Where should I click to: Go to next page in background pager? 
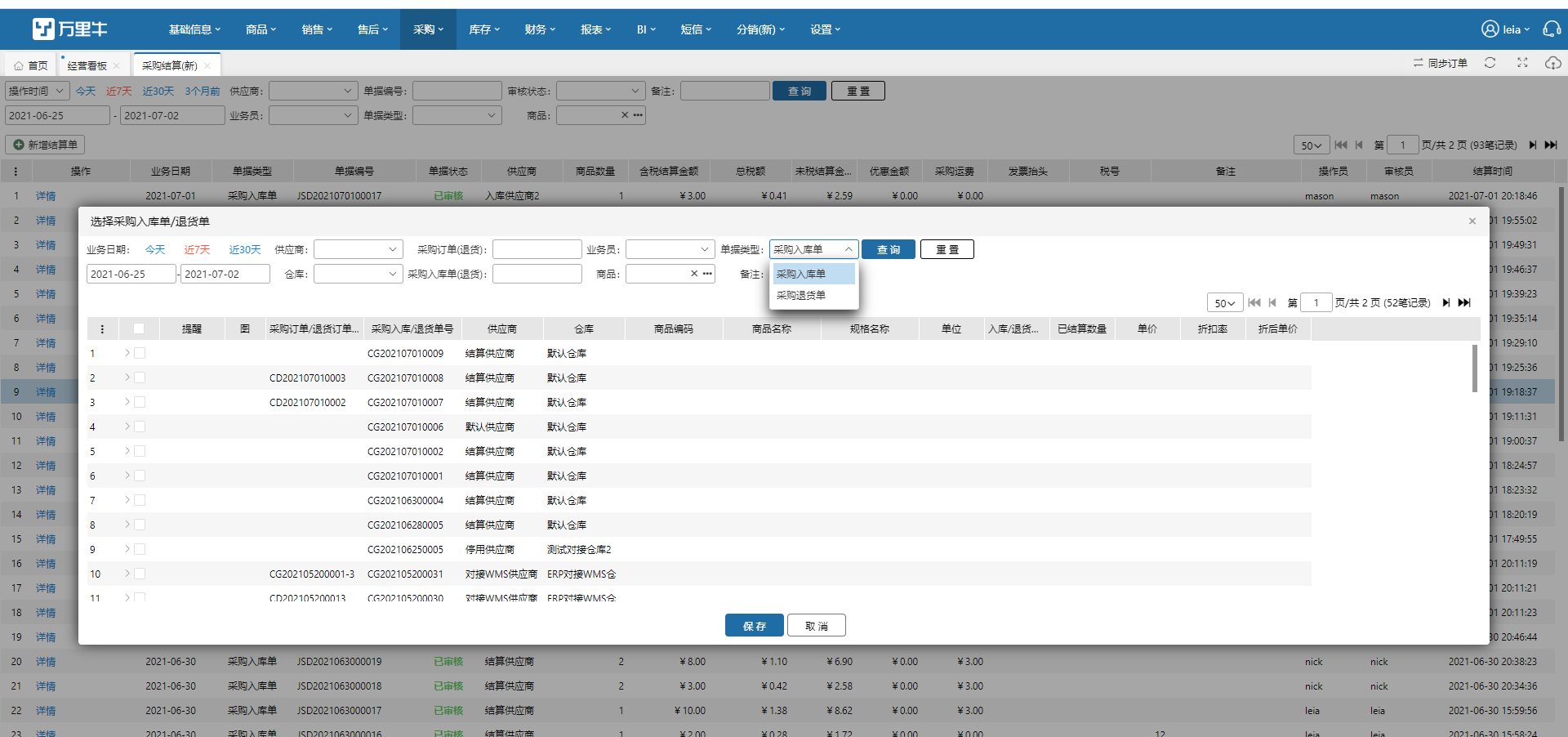click(1532, 145)
